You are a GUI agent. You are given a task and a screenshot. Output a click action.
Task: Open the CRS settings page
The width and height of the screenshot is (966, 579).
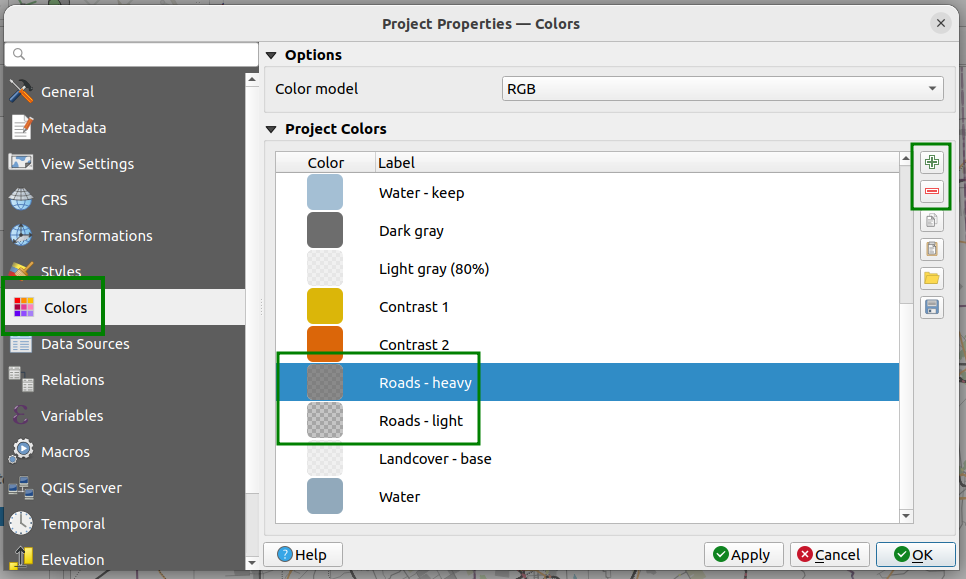pos(54,200)
